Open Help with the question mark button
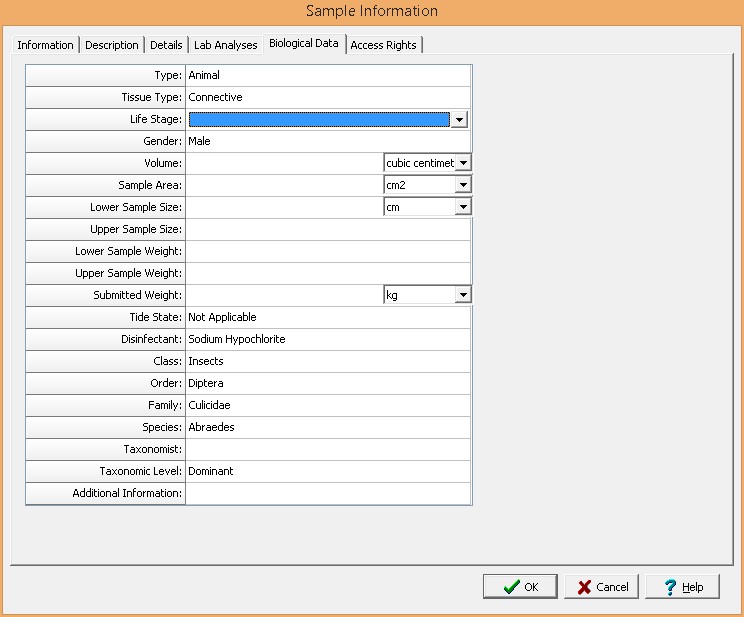Image resolution: width=744 pixels, height=617 pixels. (682, 587)
